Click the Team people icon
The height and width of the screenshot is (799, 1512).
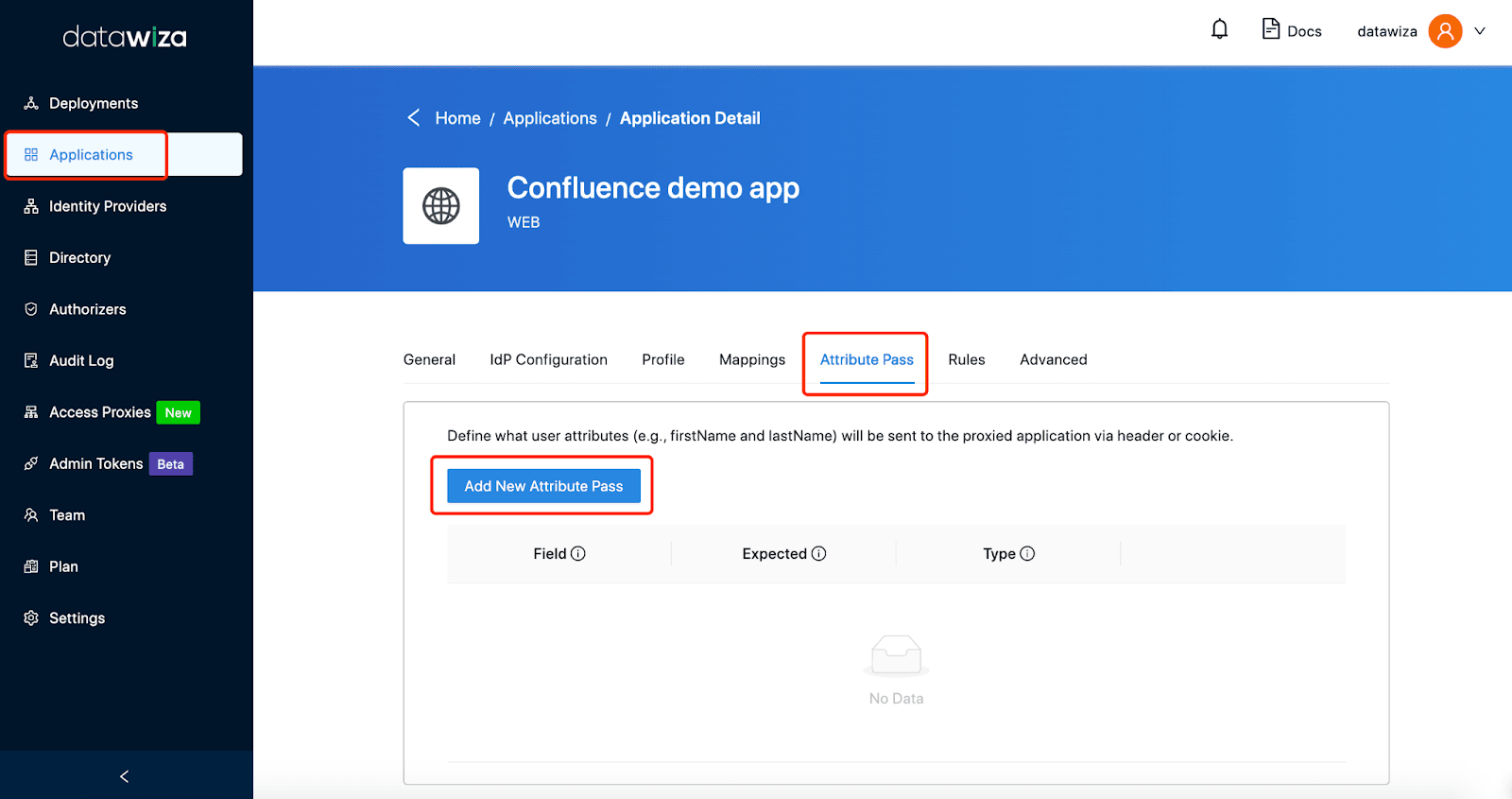(x=31, y=515)
